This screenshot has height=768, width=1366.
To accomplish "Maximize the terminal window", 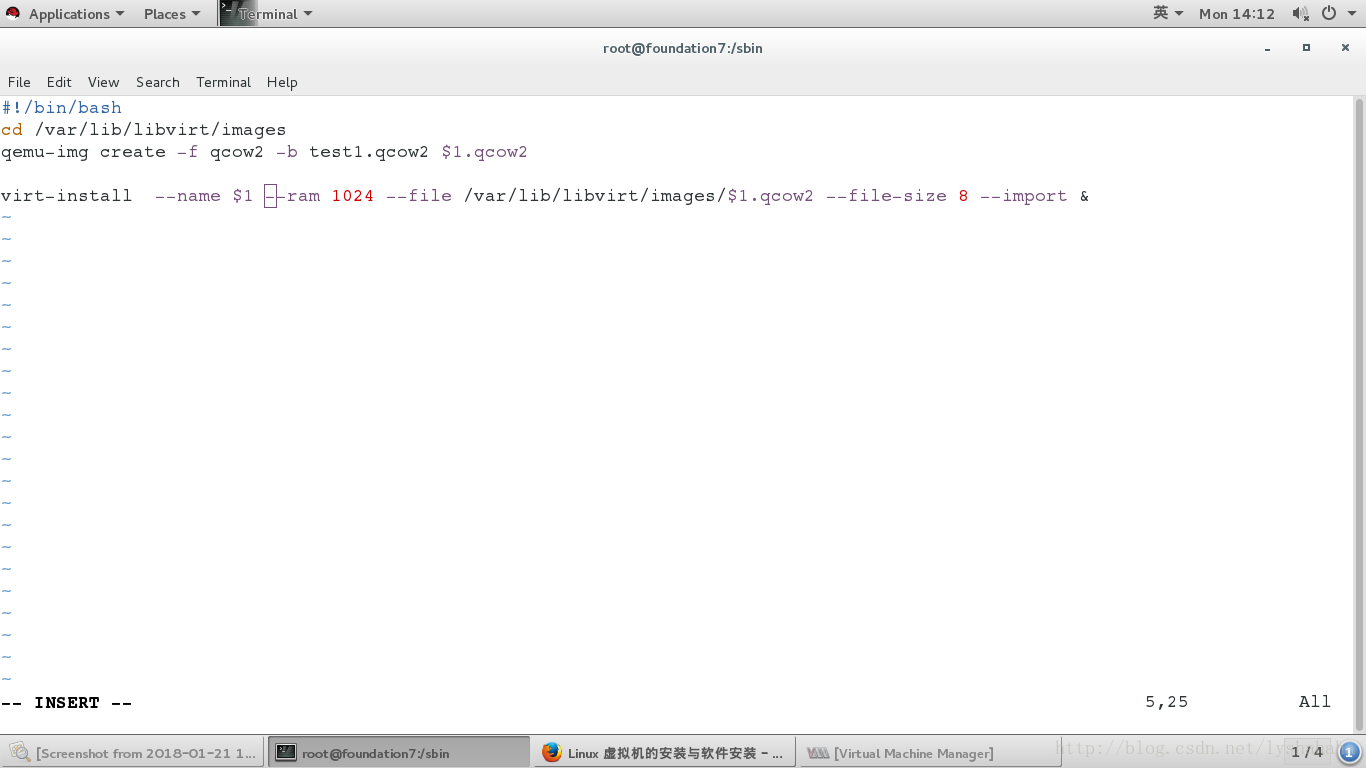I will (1306, 47).
